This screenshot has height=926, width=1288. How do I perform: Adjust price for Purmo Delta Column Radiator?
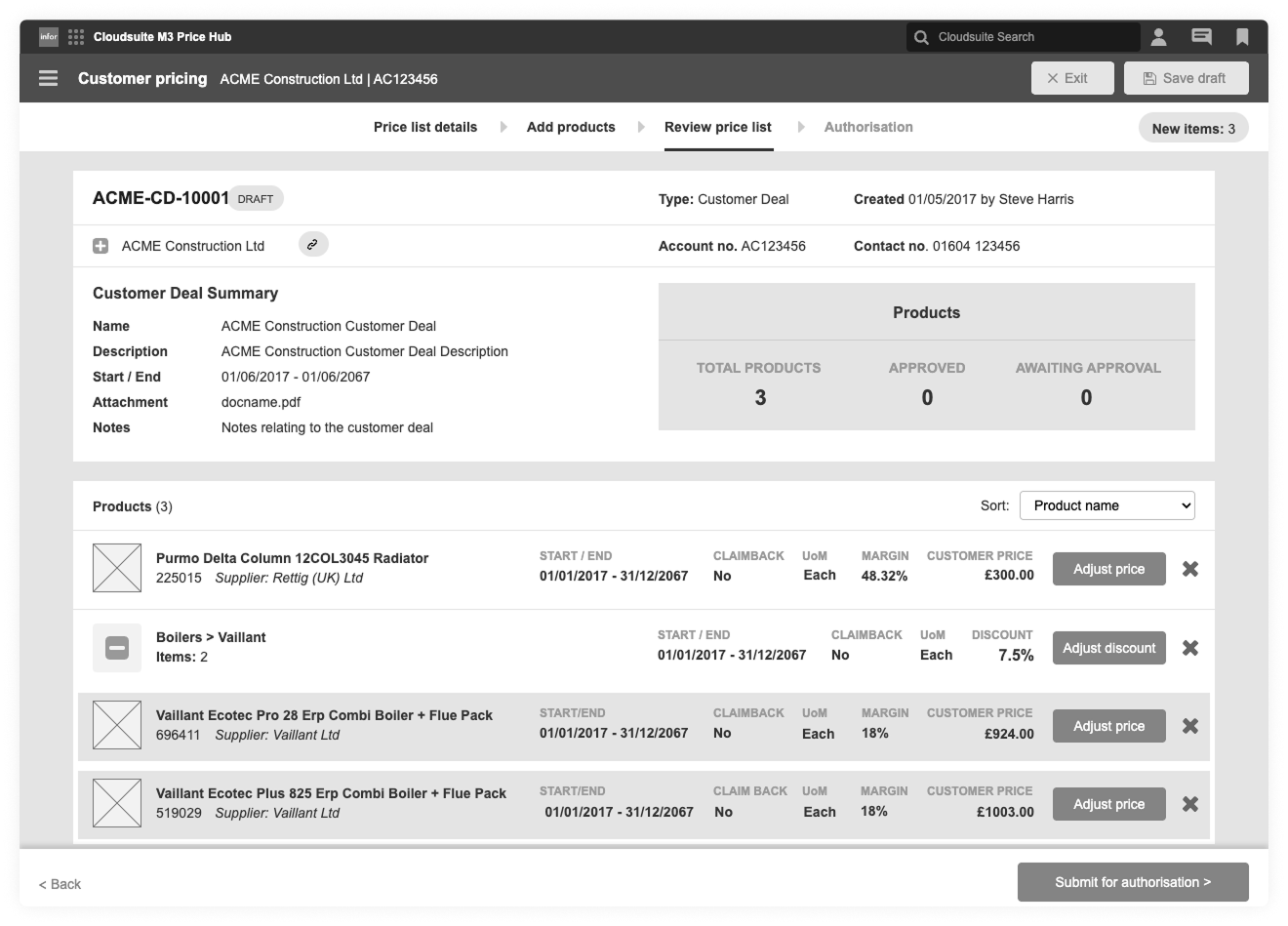pyautogui.click(x=1109, y=569)
